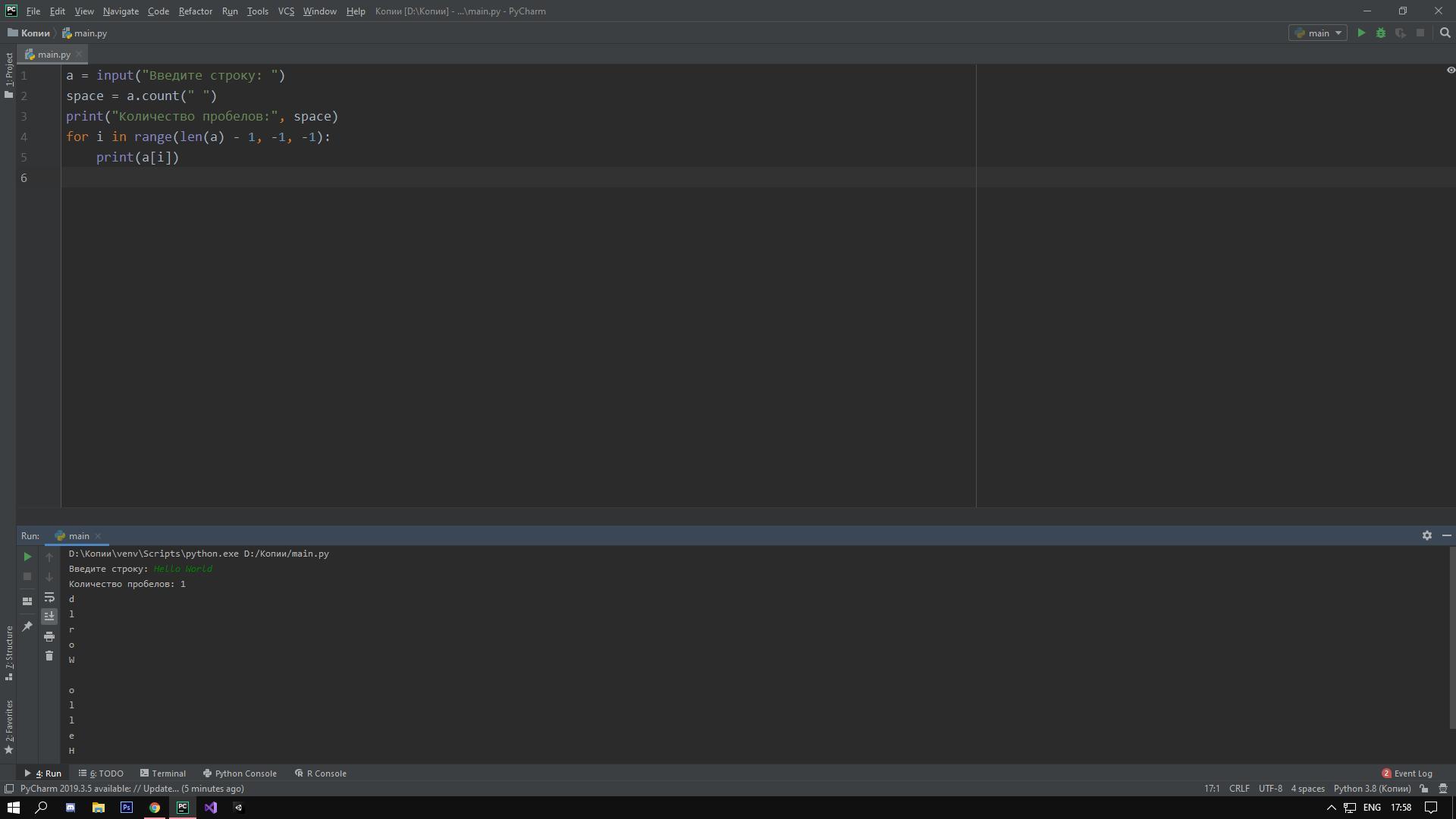Open the Help menu
This screenshot has height=819, width=1456.
pyautogui.click(x=356, y=11)
